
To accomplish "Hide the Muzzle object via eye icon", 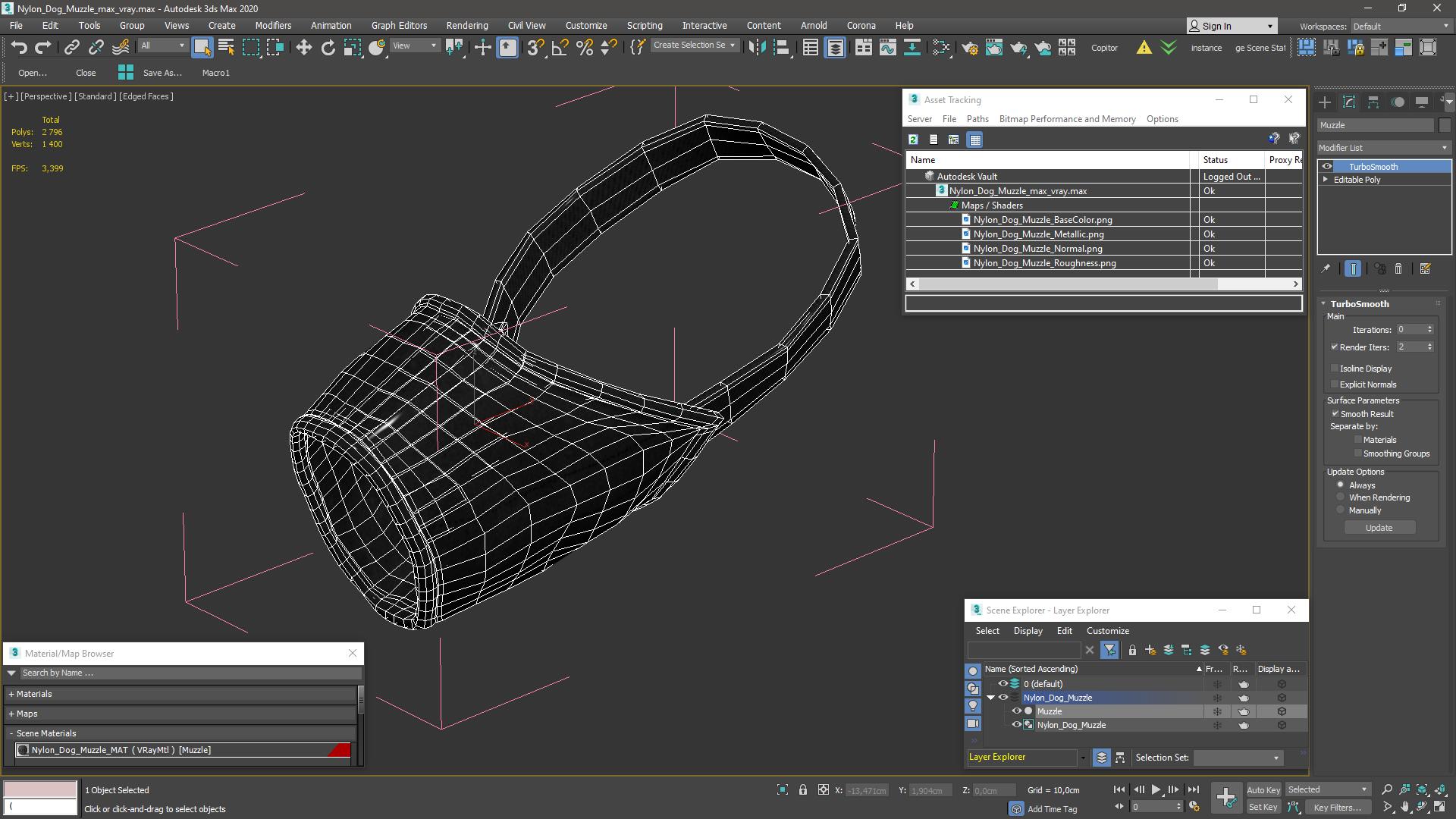I will coord(1017,711).
